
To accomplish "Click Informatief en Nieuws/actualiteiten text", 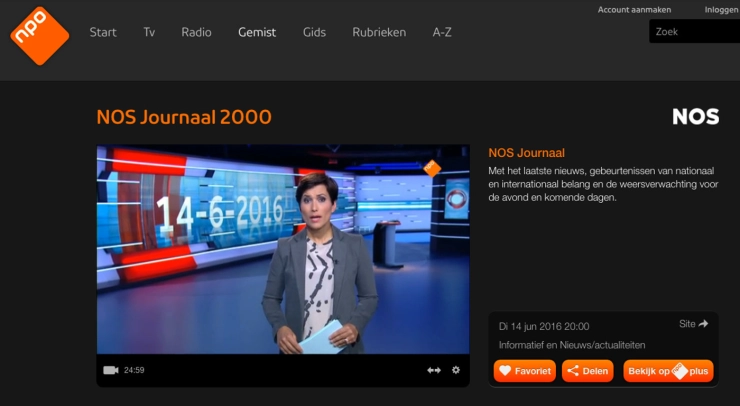I will tap(572, 345).
